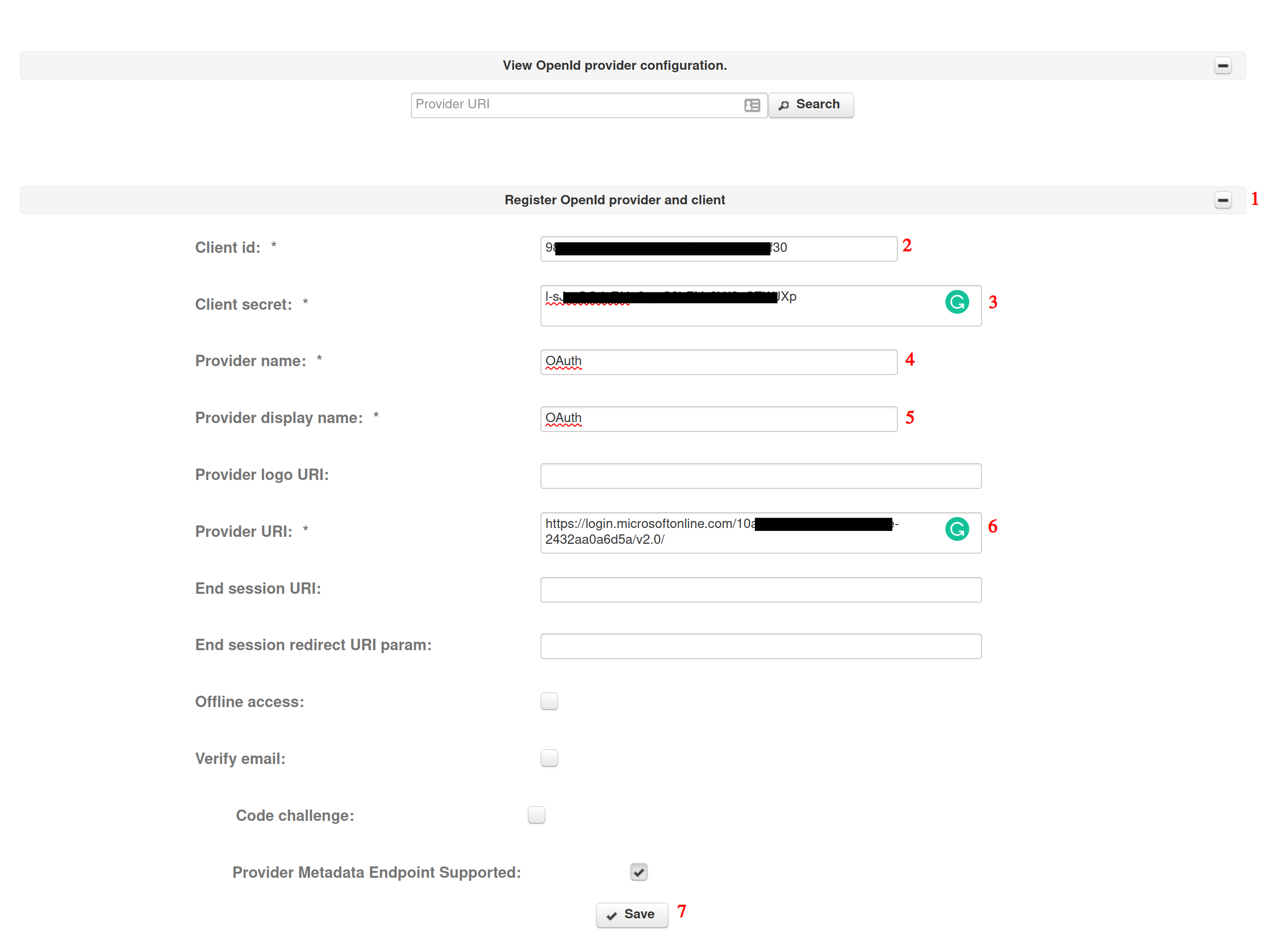Screen dimensions: 1286x952
Task: Click the Register OpenId provider and client title
Action: point(614,200)
